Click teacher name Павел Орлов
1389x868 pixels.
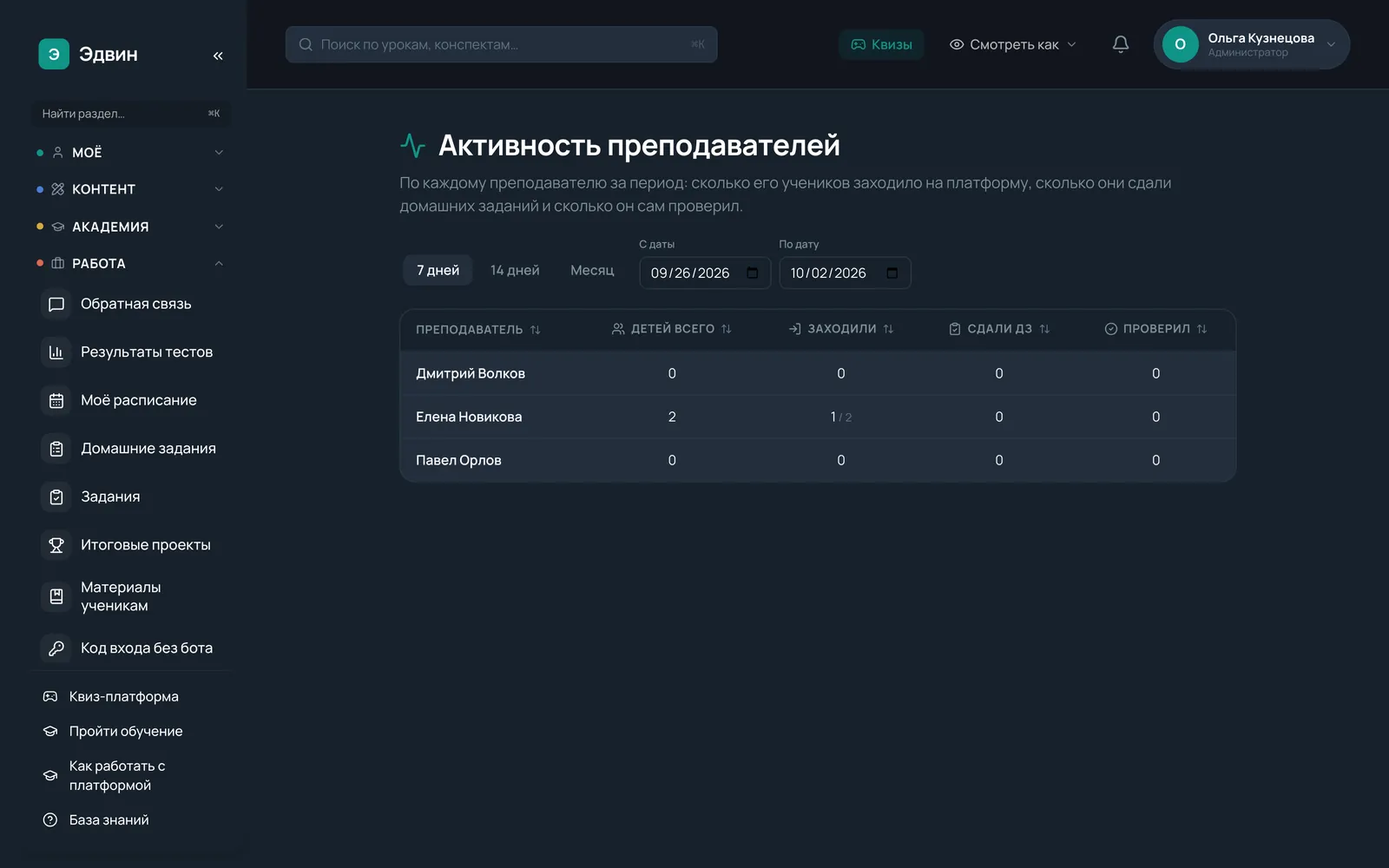click(x=458, y=460)
